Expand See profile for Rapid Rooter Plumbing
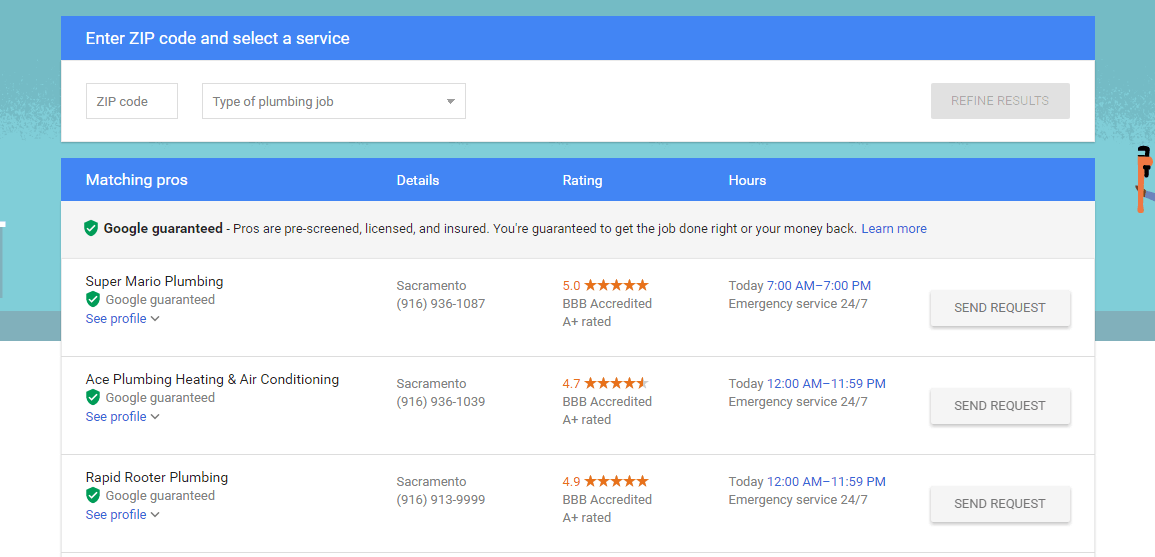This screenshot has width=1155, height=557. click(123, 515)
